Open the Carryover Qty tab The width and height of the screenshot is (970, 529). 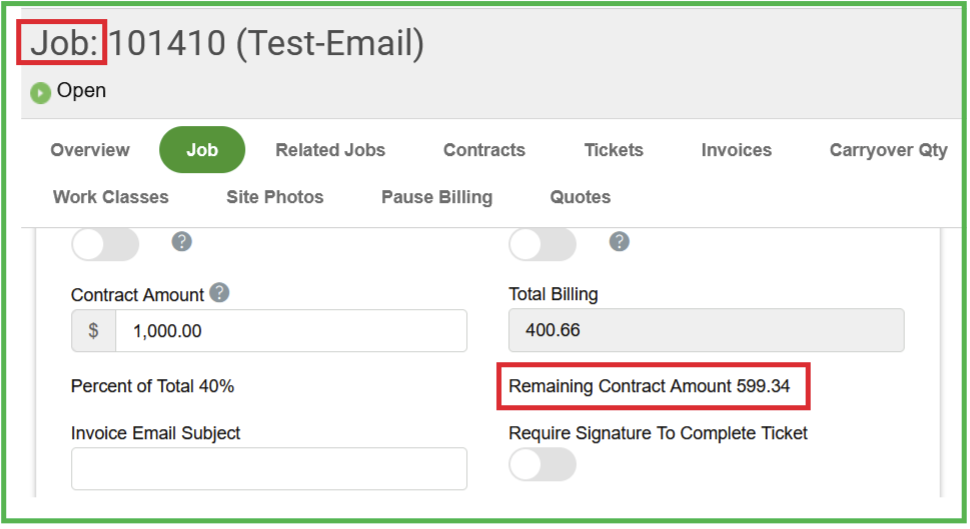[888, 150]
